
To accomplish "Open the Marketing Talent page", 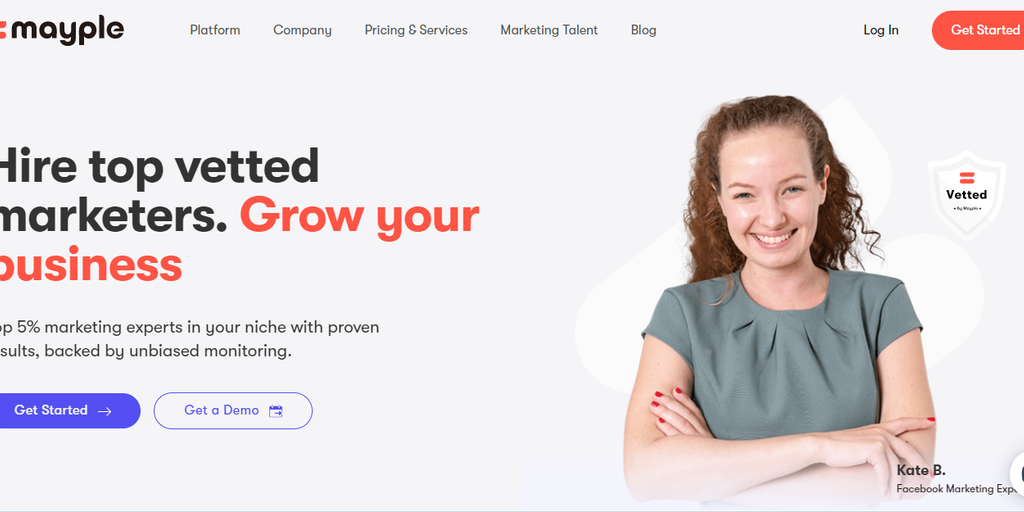I will [x=549, y=30].
